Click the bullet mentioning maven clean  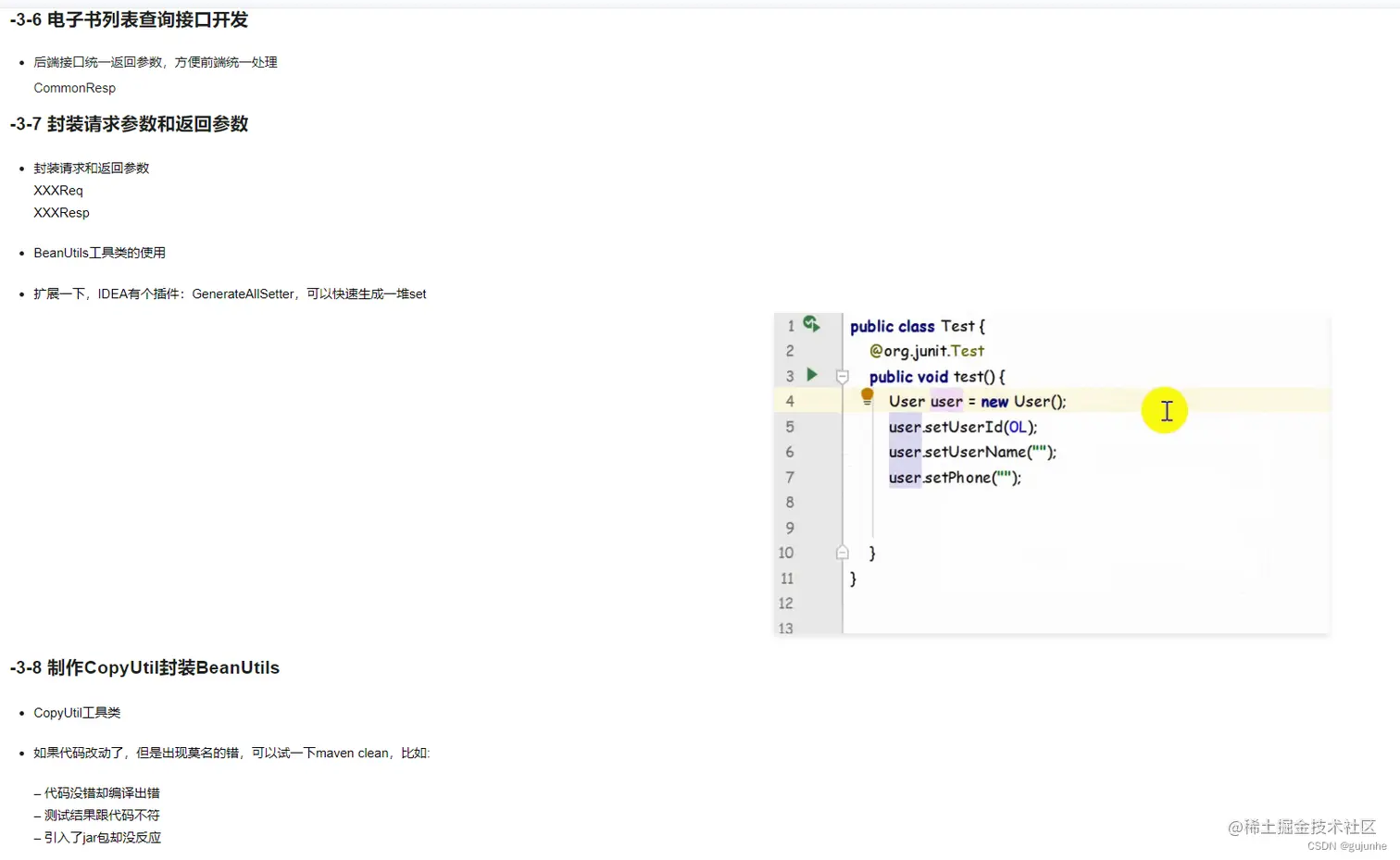(231, 753)
